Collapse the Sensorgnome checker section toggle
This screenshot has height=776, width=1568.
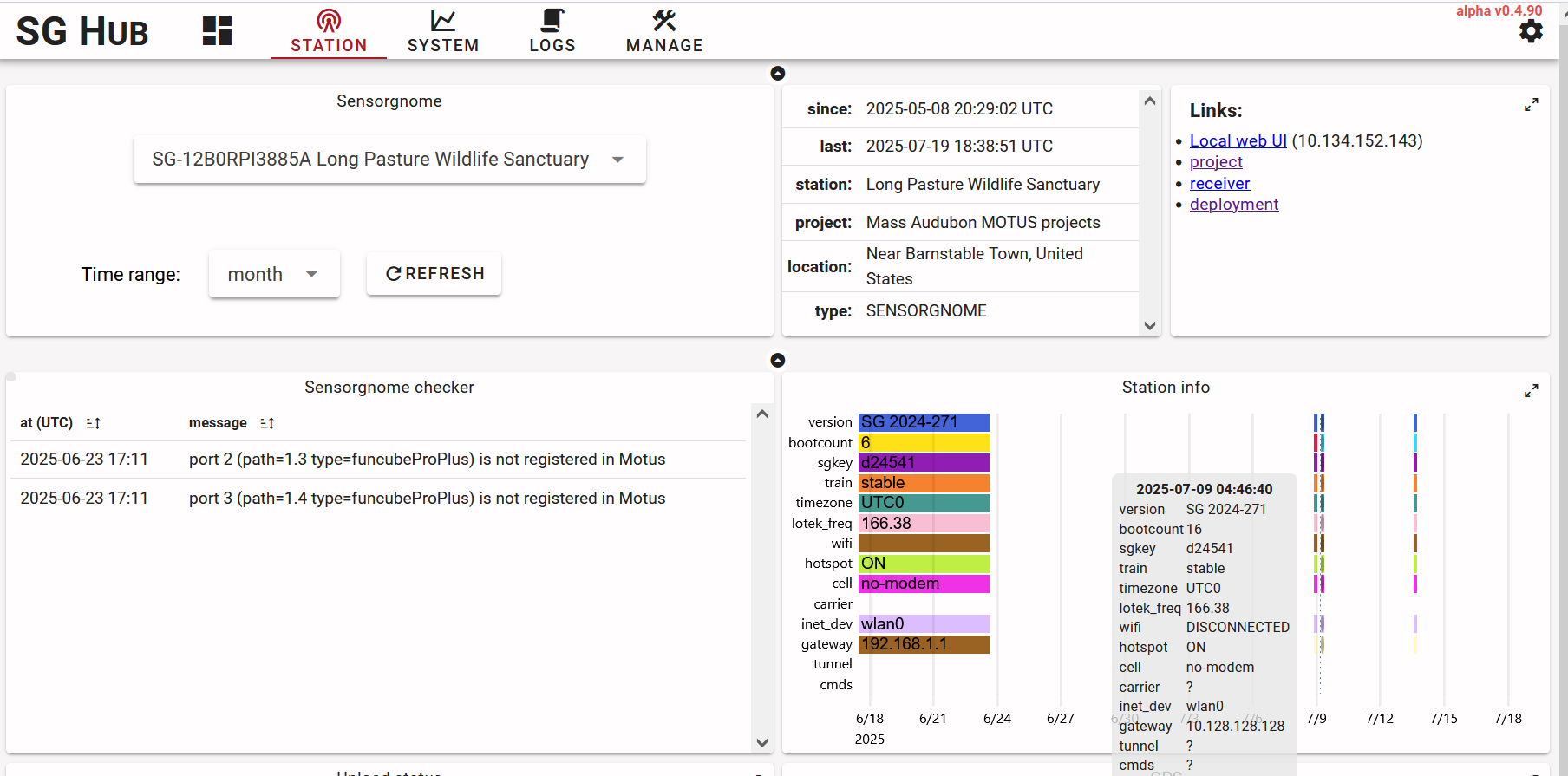(x=778, y=360)
